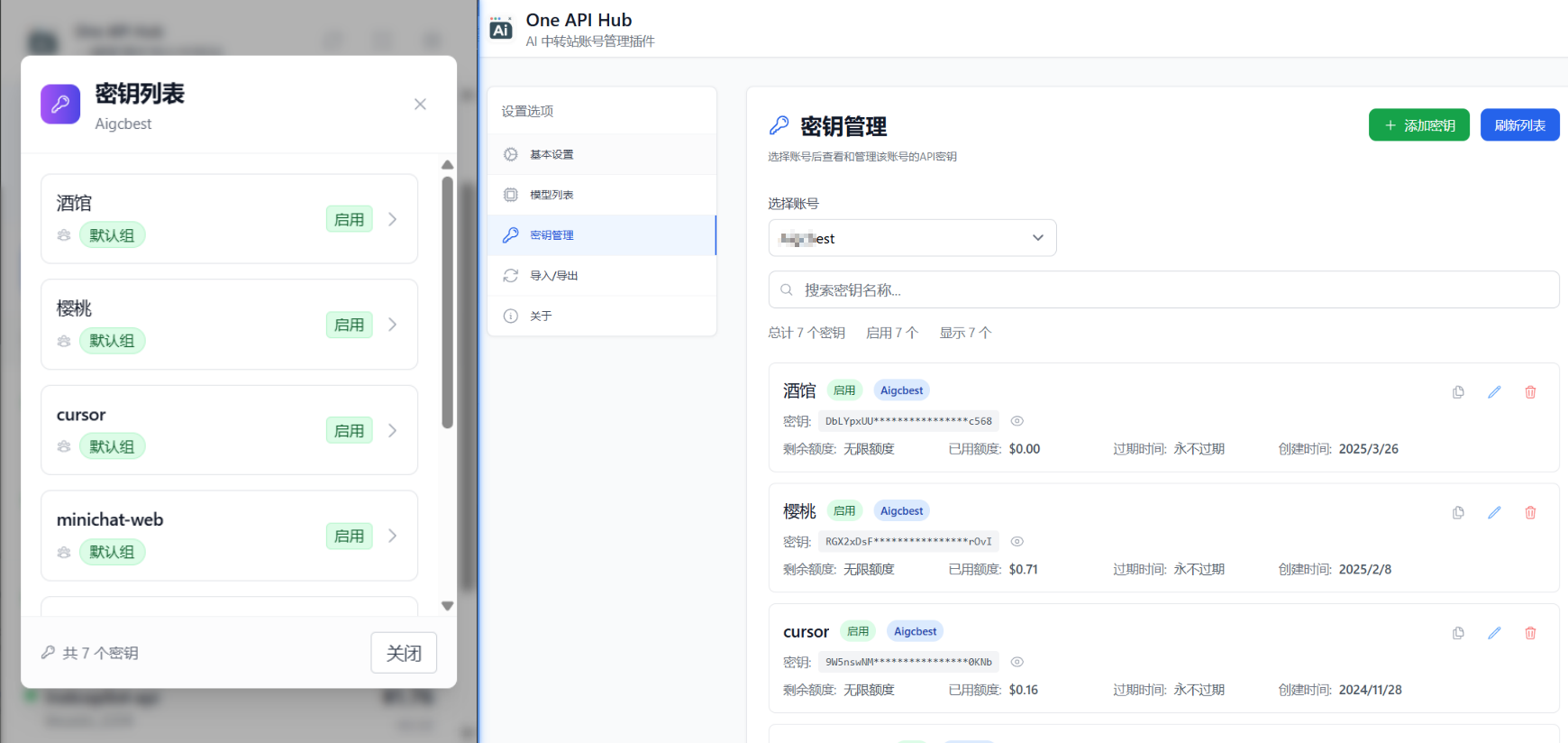
Task: Click the key value RGX2xDsF***rOvI
Action: coord(908,541)
